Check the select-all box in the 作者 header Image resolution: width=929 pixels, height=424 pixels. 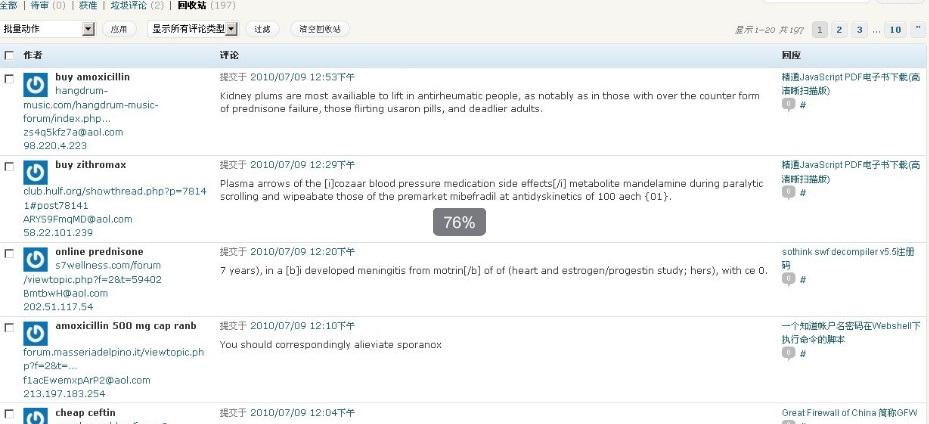pyautogui.click(x=9, y=54)
